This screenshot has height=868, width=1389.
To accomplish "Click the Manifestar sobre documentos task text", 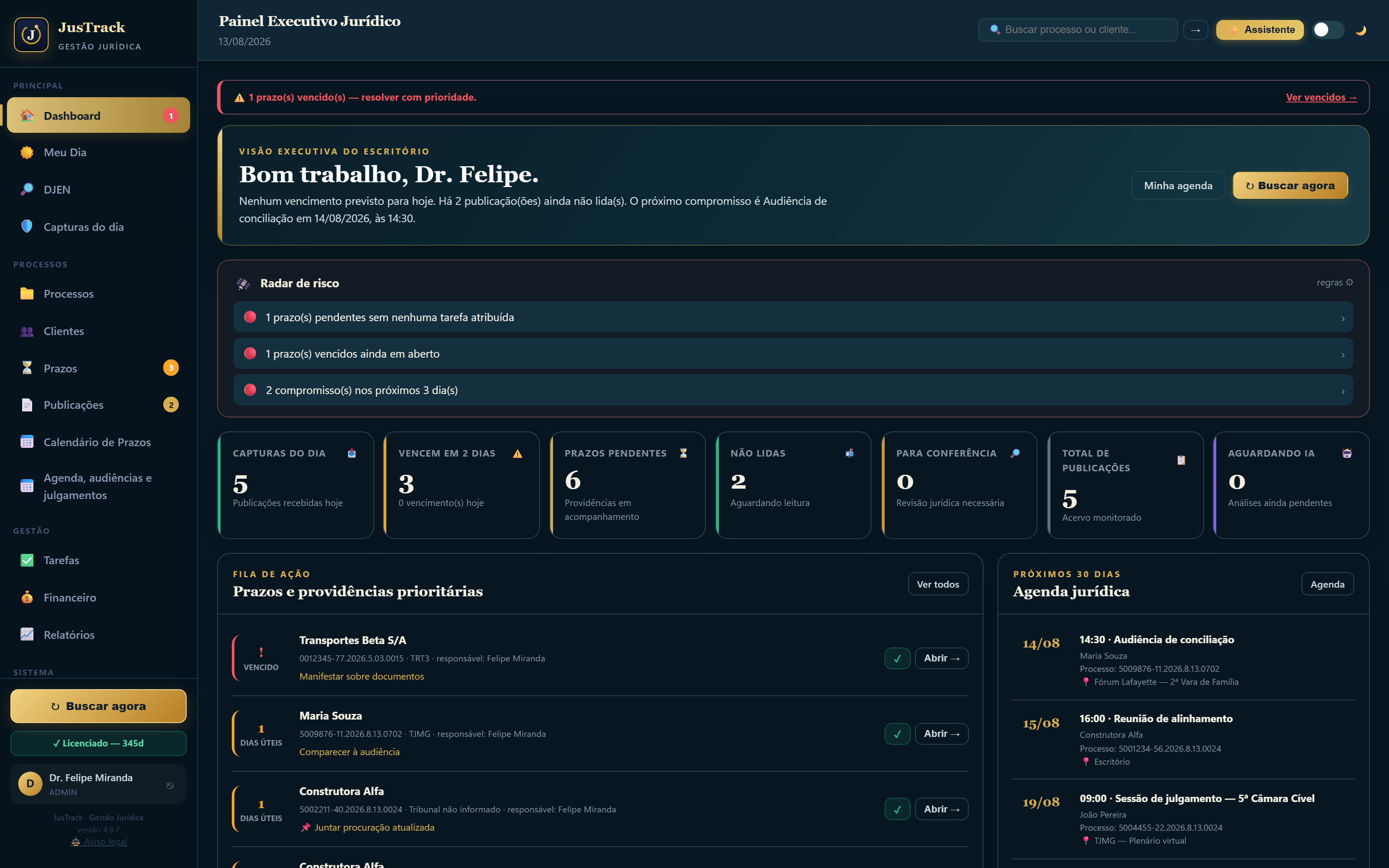I will [362, 677].
